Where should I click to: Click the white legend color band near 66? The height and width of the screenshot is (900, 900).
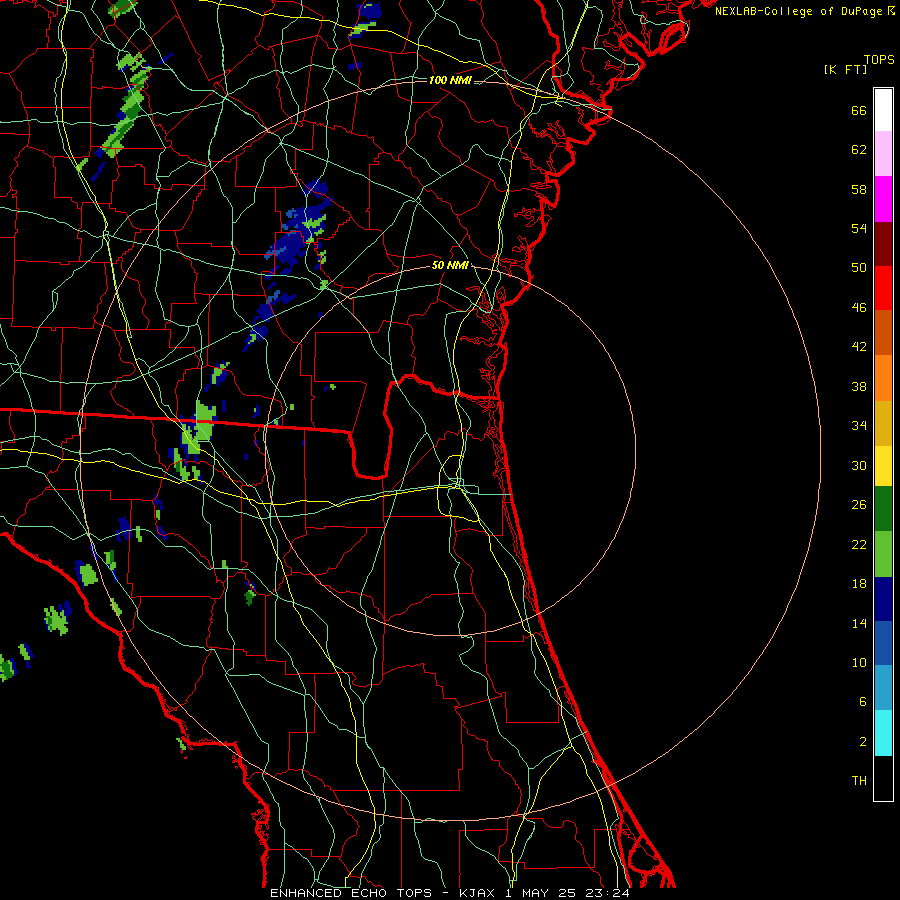pyautogui.click(x=883, y=110)
